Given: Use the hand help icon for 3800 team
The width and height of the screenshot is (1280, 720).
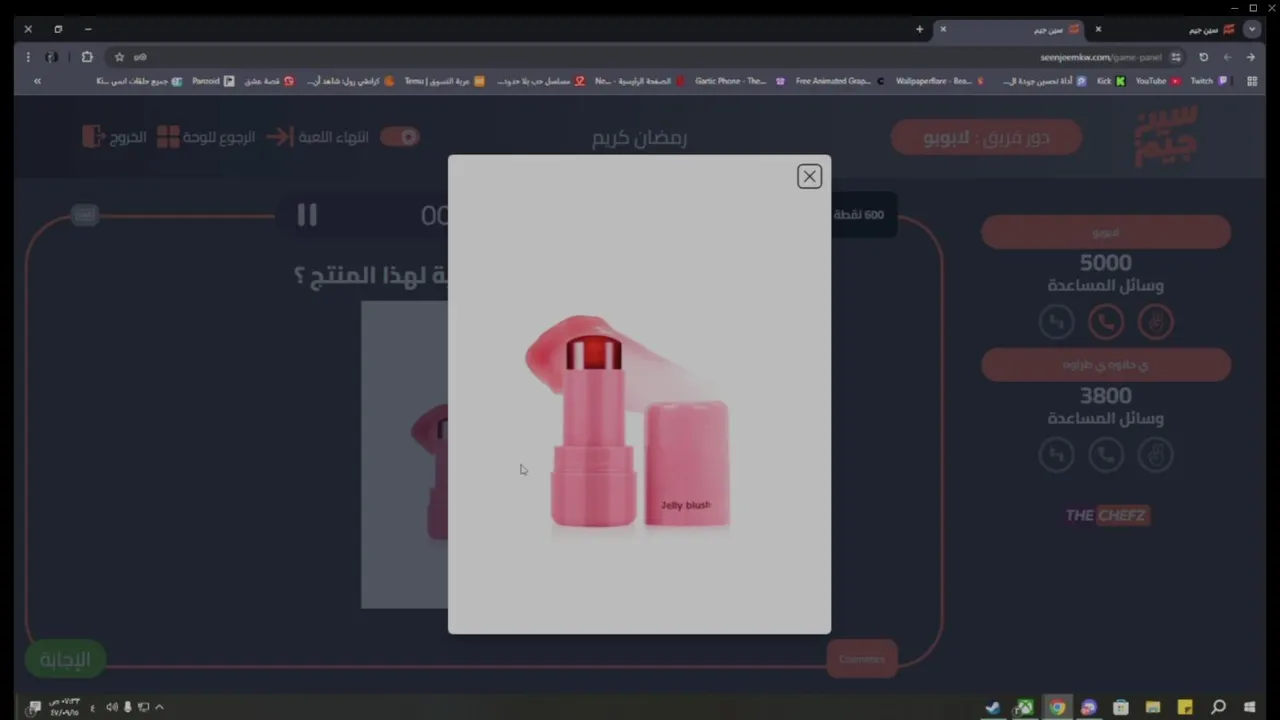Looking at the screenshot, I should (1155, 455).
